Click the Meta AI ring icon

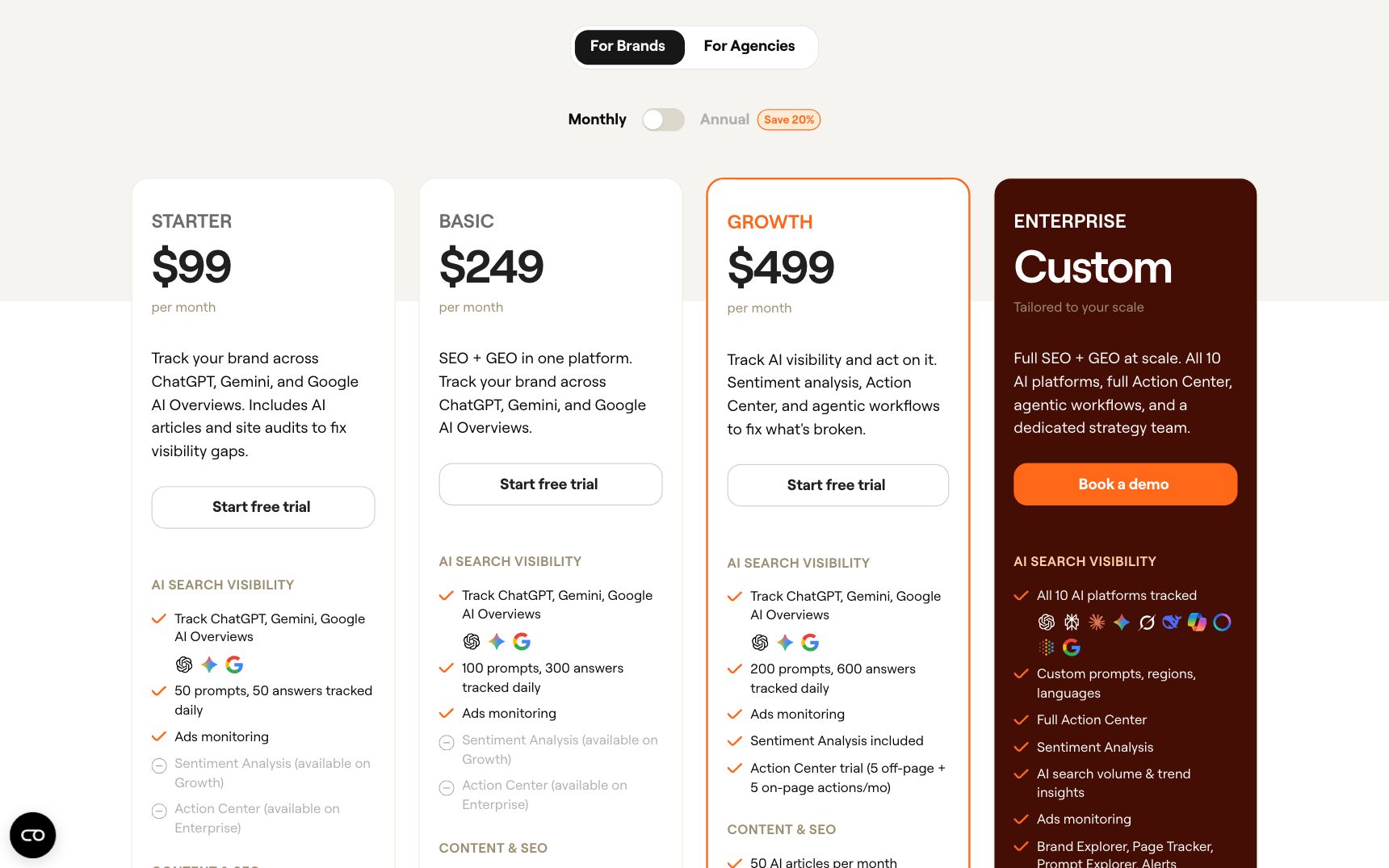click(1222, 622)
